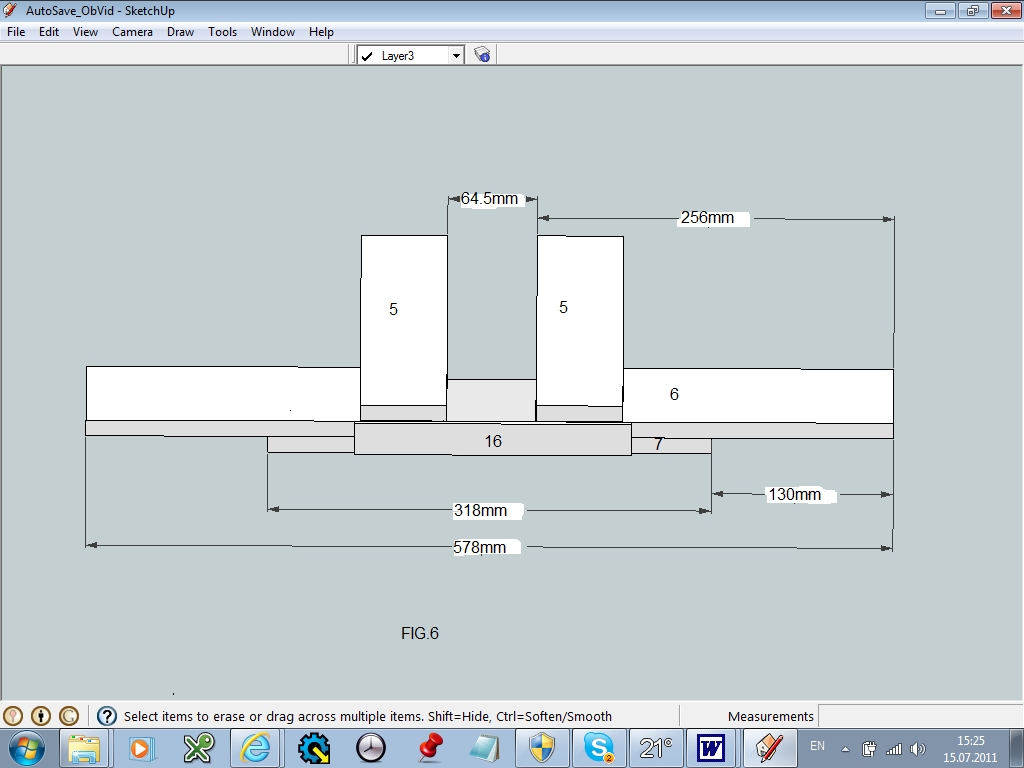Open the notepad taskbar app
Image resolution: width=1024 pixels, height=768 pixels.
tap(485, 748)
